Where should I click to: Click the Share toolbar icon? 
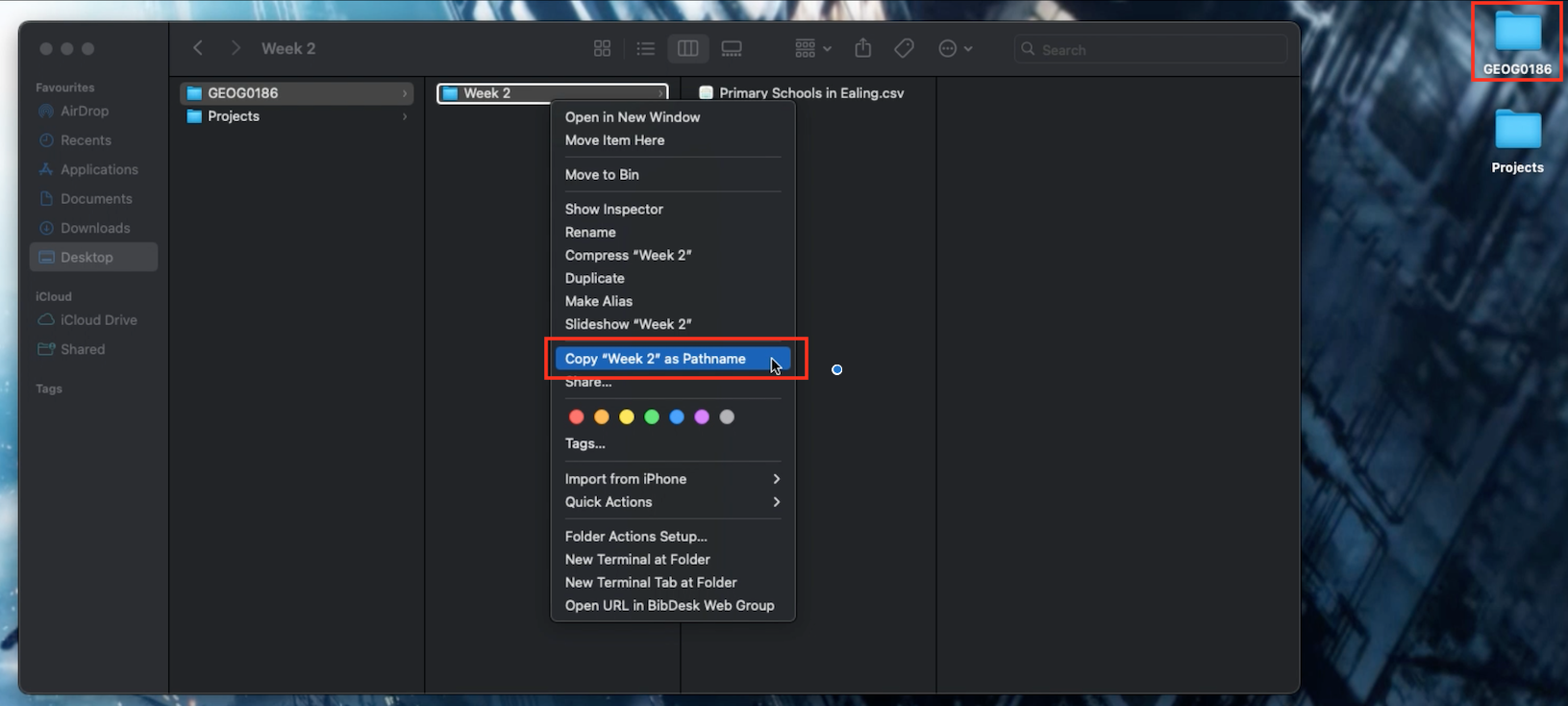[x=862, y=48]
